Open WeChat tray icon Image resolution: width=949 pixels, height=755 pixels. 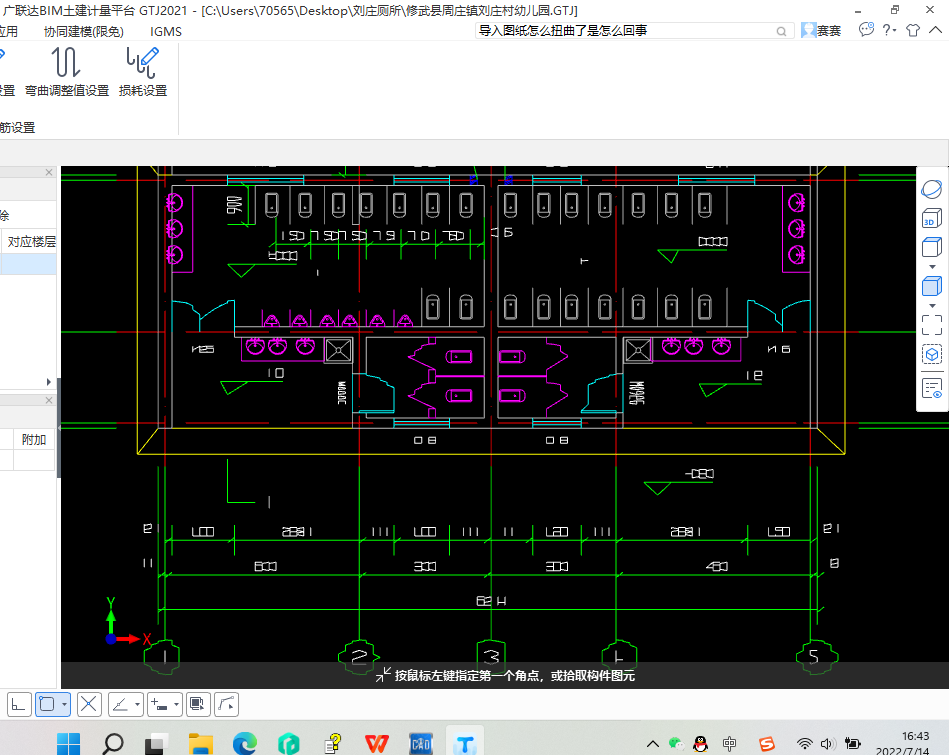tap(676, 743)
